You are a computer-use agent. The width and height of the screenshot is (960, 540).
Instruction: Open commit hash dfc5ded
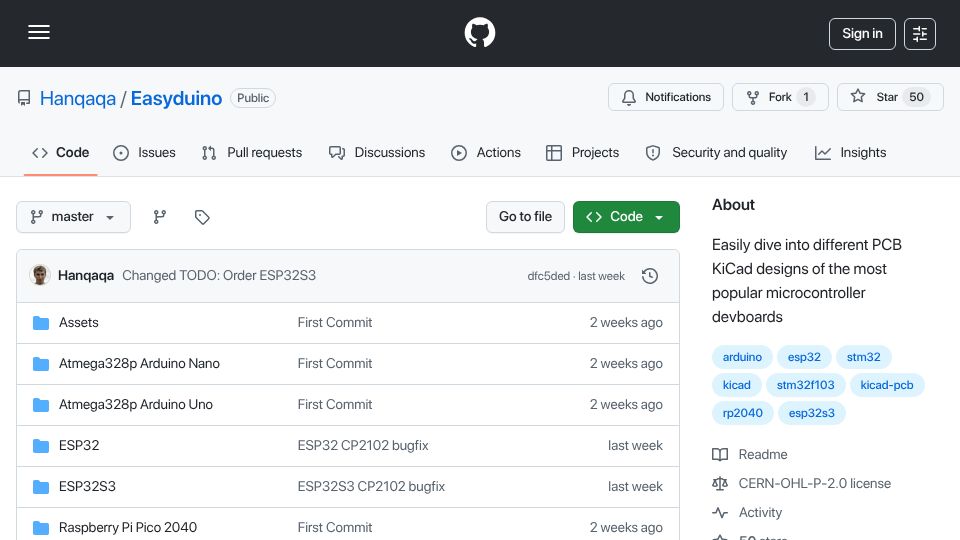coord(549,276)
